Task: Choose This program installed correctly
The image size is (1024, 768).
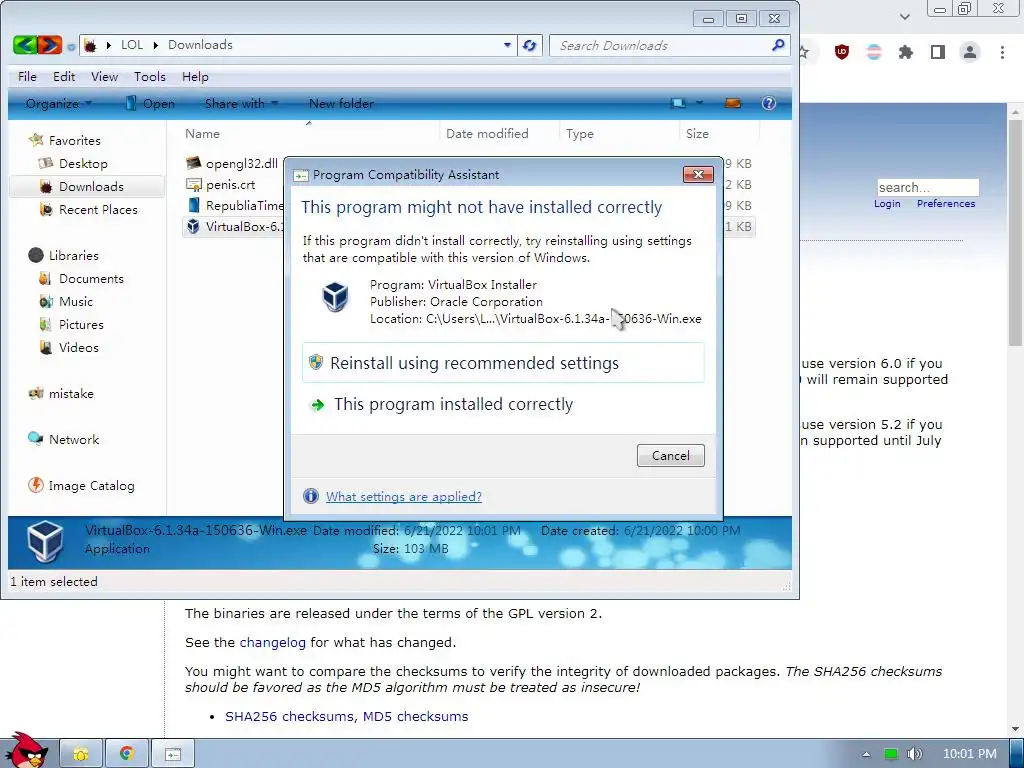Action: [503, 404]
